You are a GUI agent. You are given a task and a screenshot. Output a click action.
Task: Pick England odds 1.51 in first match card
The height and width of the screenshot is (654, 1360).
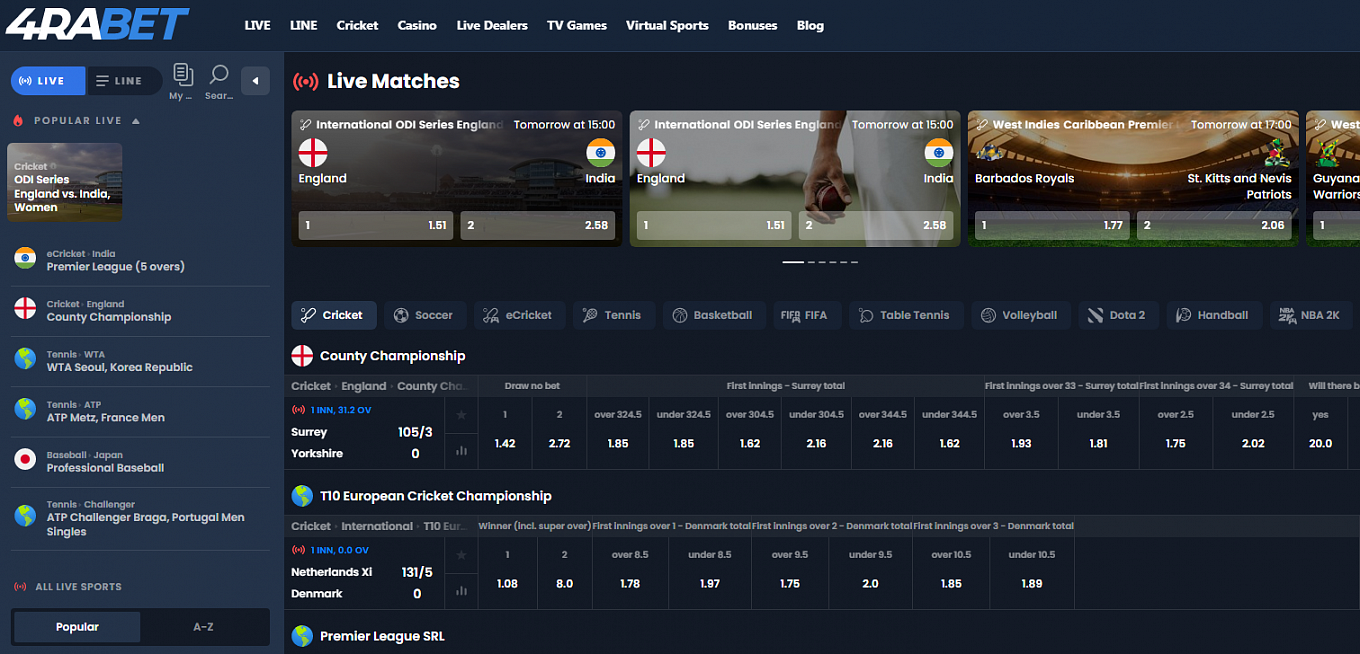(376, 225)
